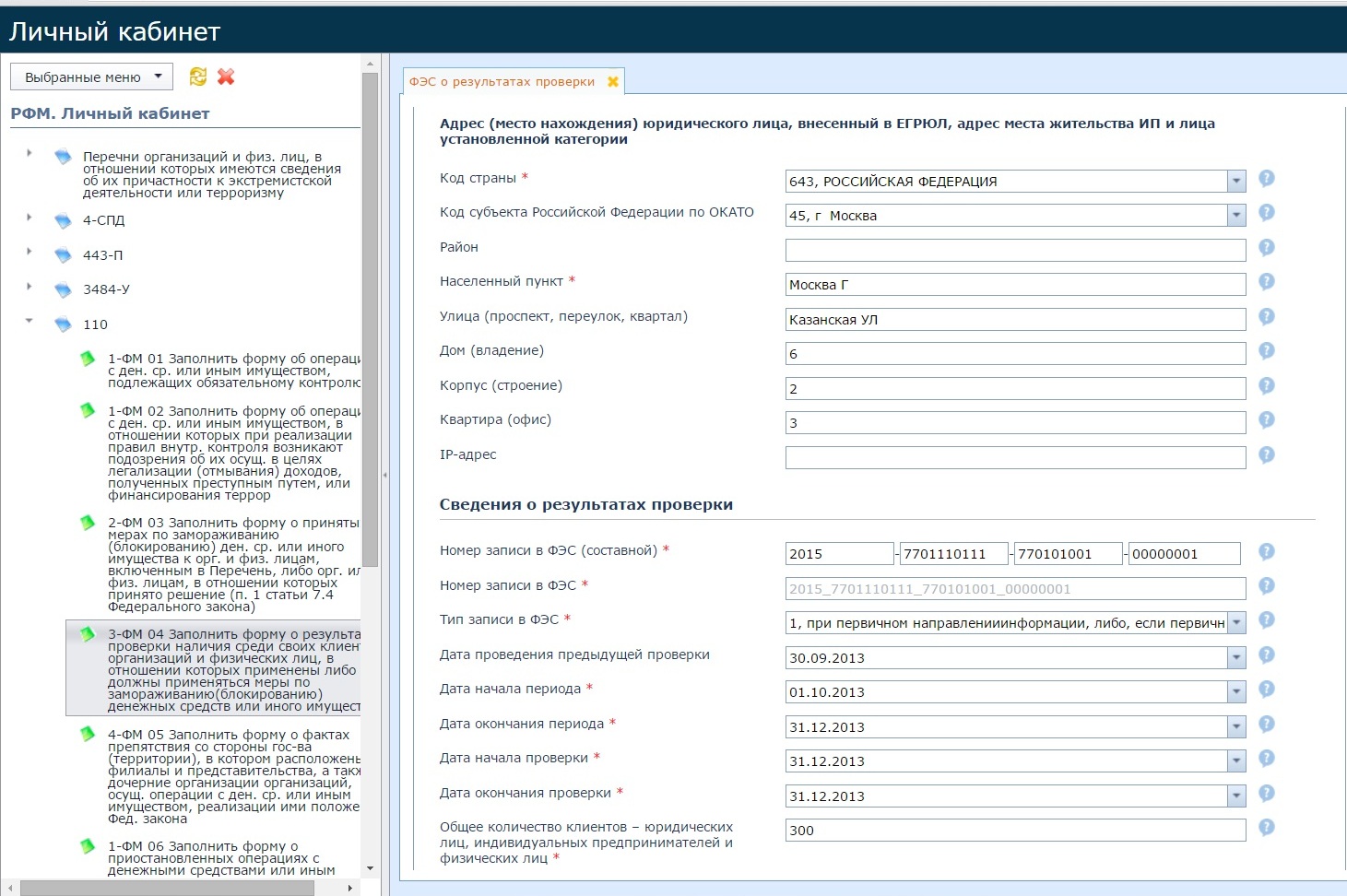Close the ФЭС о результатах проверки tab

tap(613, 81)
